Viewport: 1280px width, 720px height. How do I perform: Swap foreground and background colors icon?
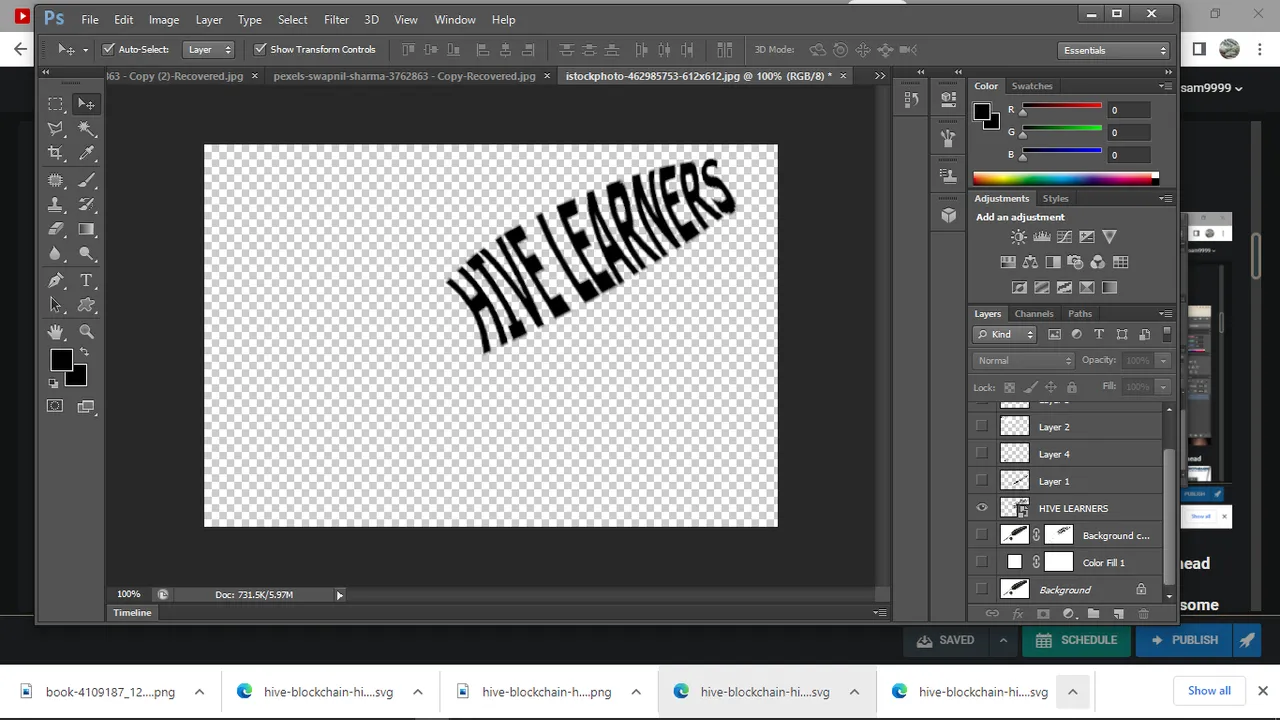pyautogui.click(x=84, y=353)
